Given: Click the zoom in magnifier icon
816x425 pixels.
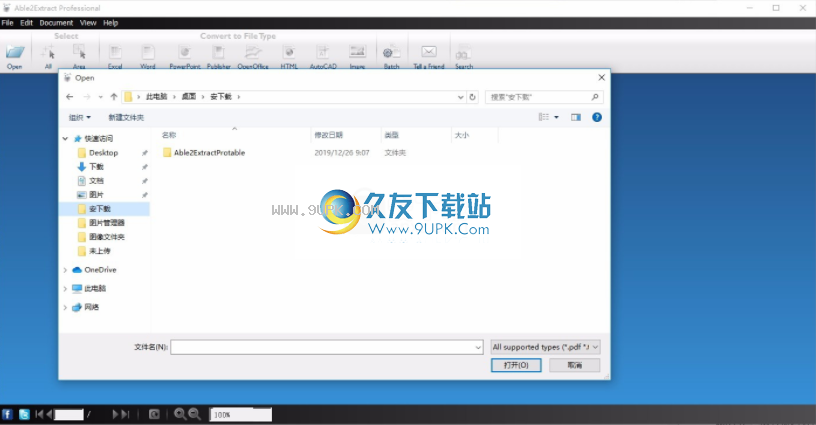Looking at the screenshot, I should click(180, 415).
